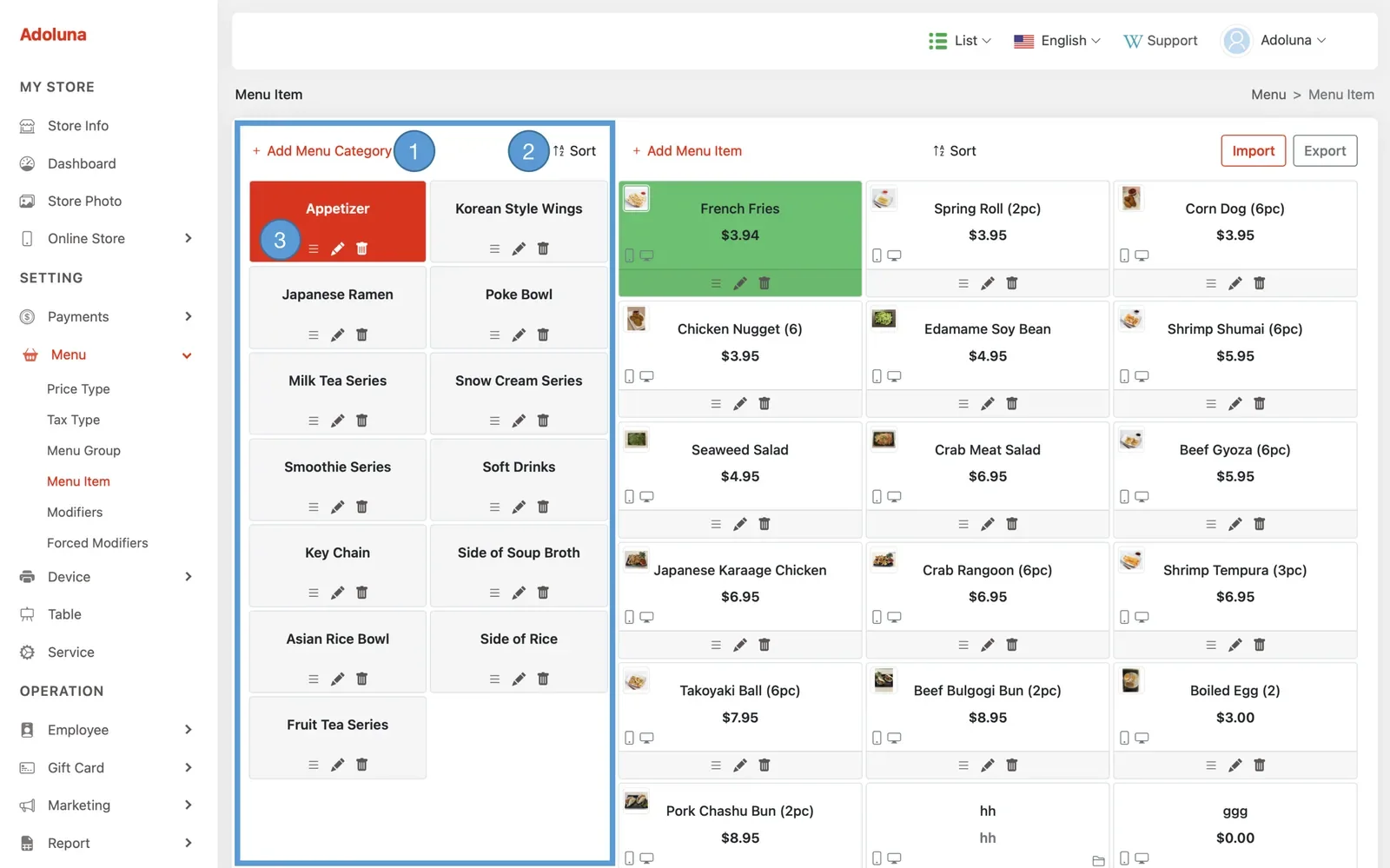Viewport: 1390px width, 868px height.
Task: Sort the menu categories list
Action: 575,151
